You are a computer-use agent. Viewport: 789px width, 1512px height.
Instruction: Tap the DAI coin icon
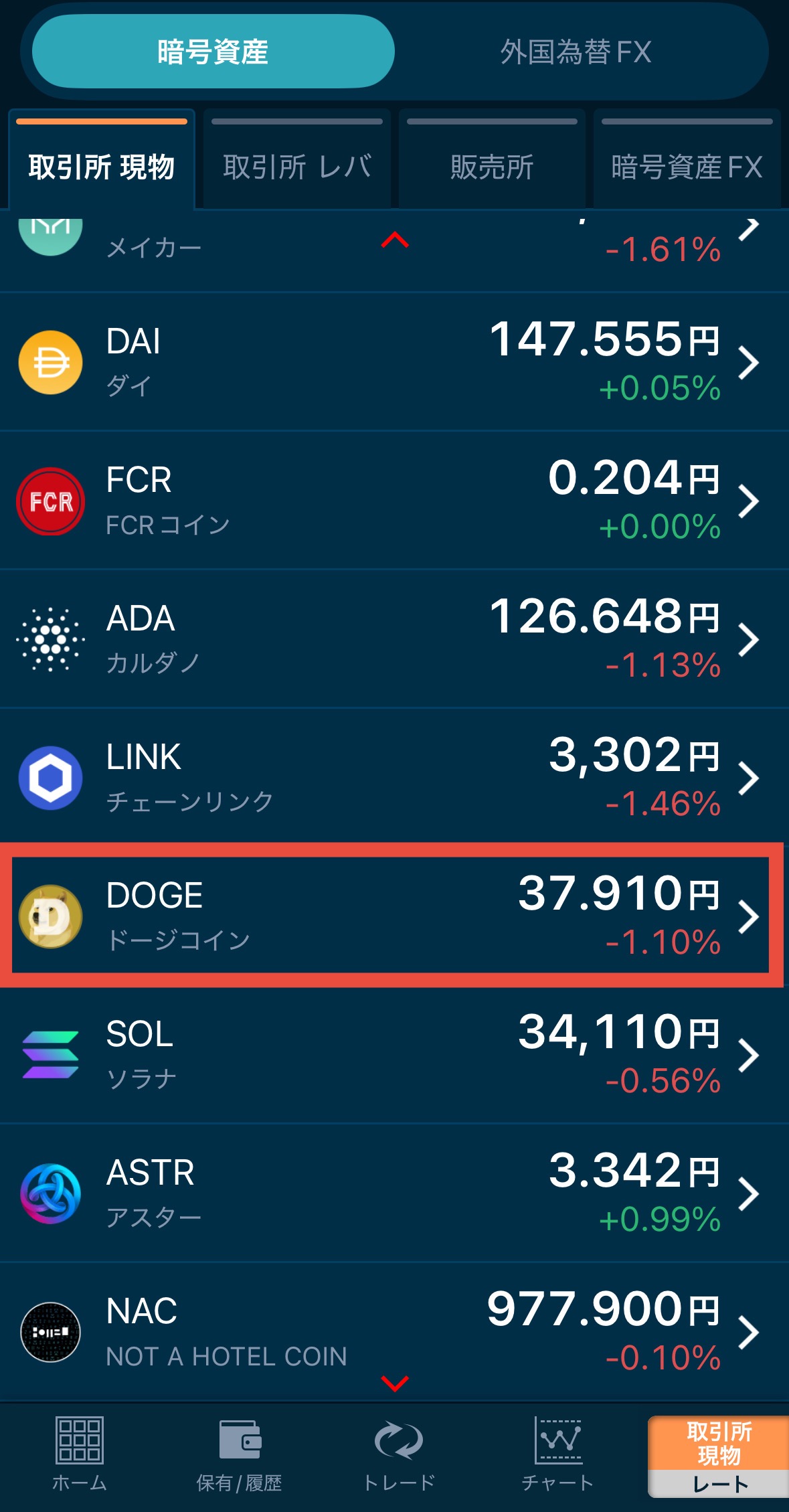51,363
